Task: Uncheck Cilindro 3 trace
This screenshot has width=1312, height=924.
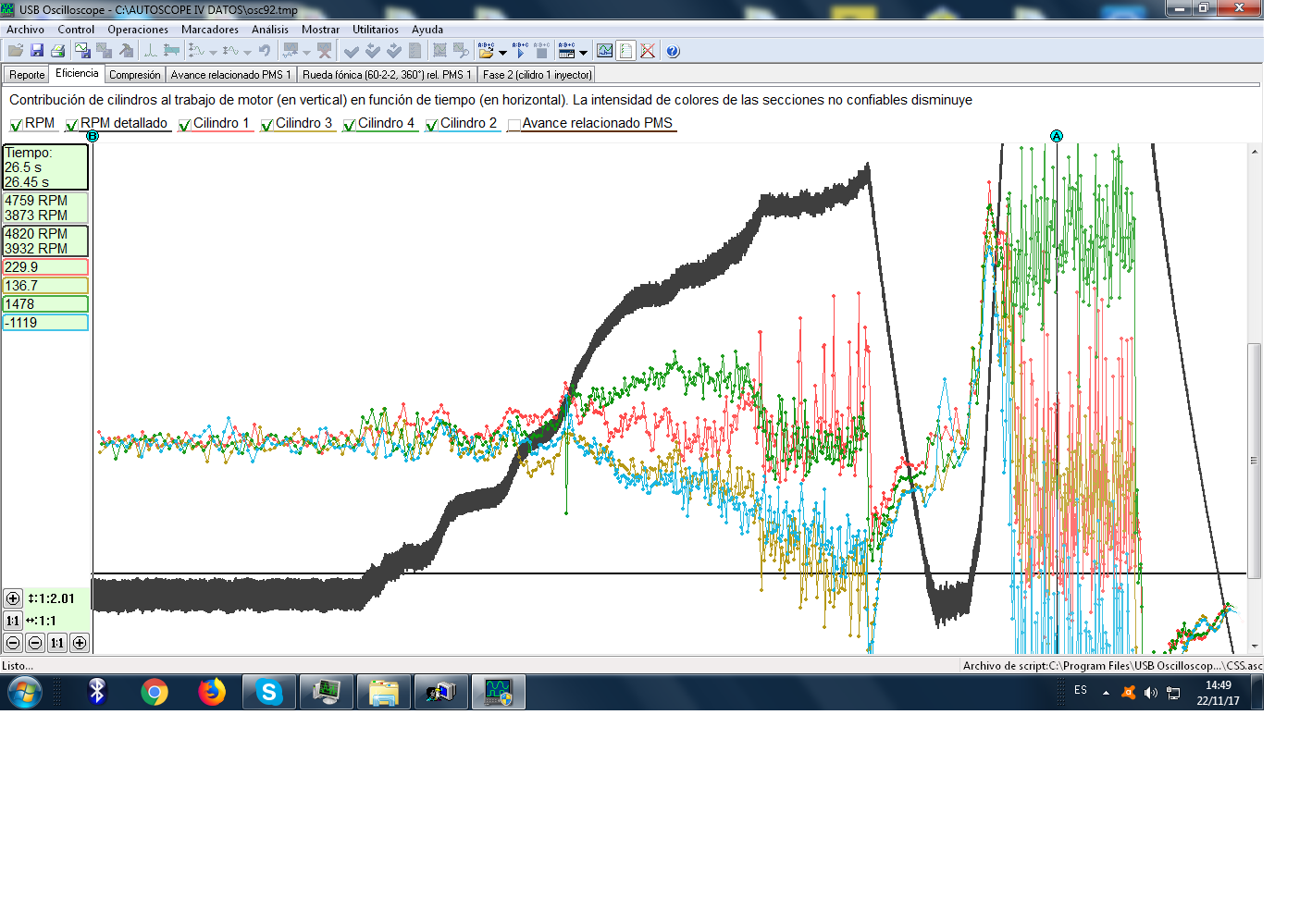Action: point(266,123)
